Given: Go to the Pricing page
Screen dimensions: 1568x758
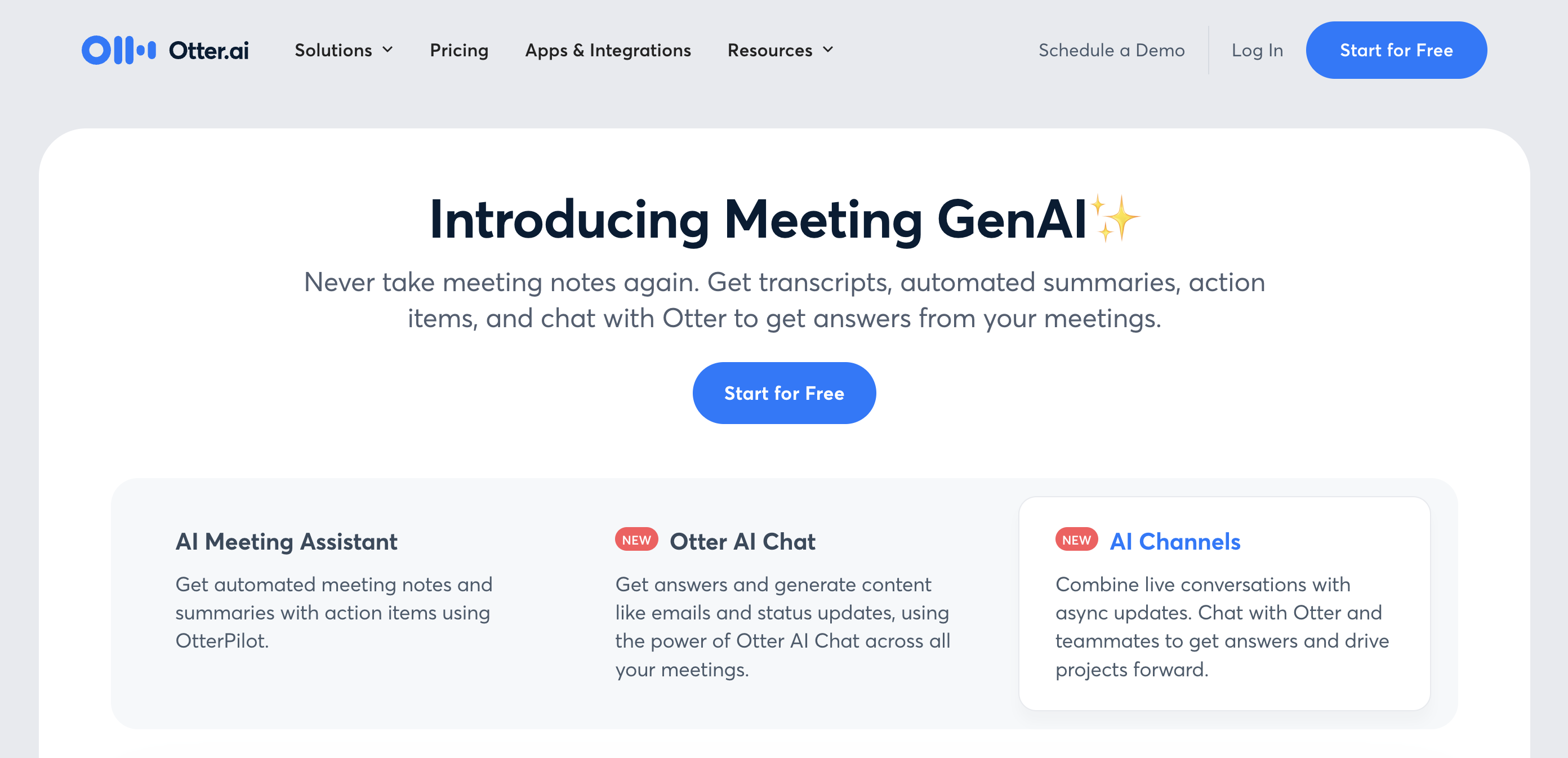Looking at the screenshot, I should click(x=459, y=50).
